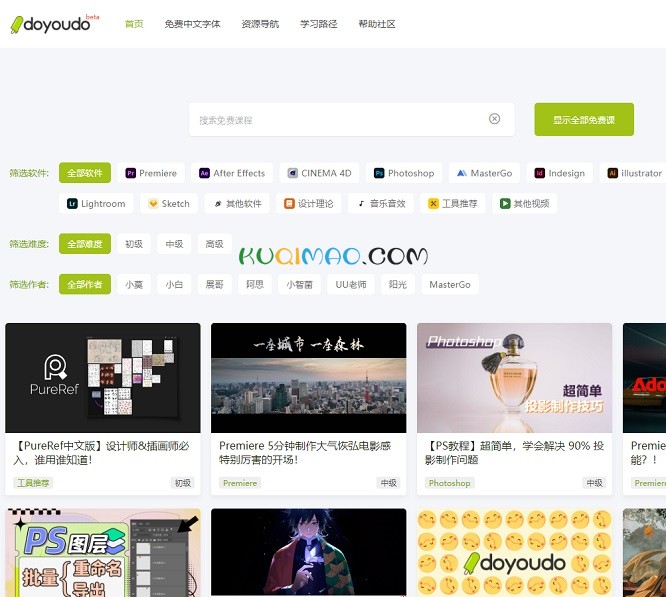Viewport: 666px width, 597px height.
Task: Click the 其他软件 filter icon
Action: point(218,204)
